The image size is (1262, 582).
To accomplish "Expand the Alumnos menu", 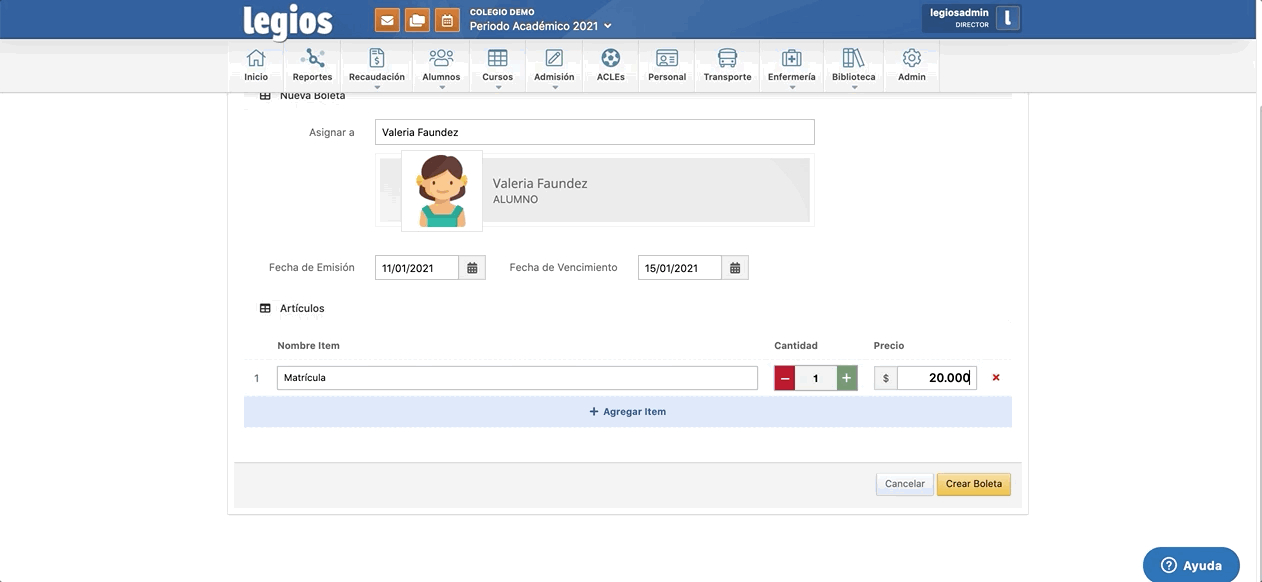I will pos(441,66).
